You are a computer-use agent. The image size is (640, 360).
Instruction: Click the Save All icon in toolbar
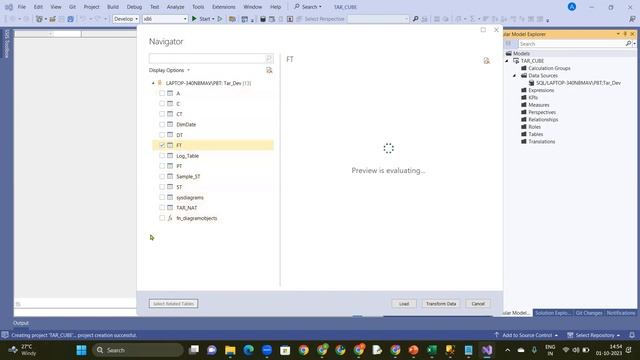coord(71,19)
